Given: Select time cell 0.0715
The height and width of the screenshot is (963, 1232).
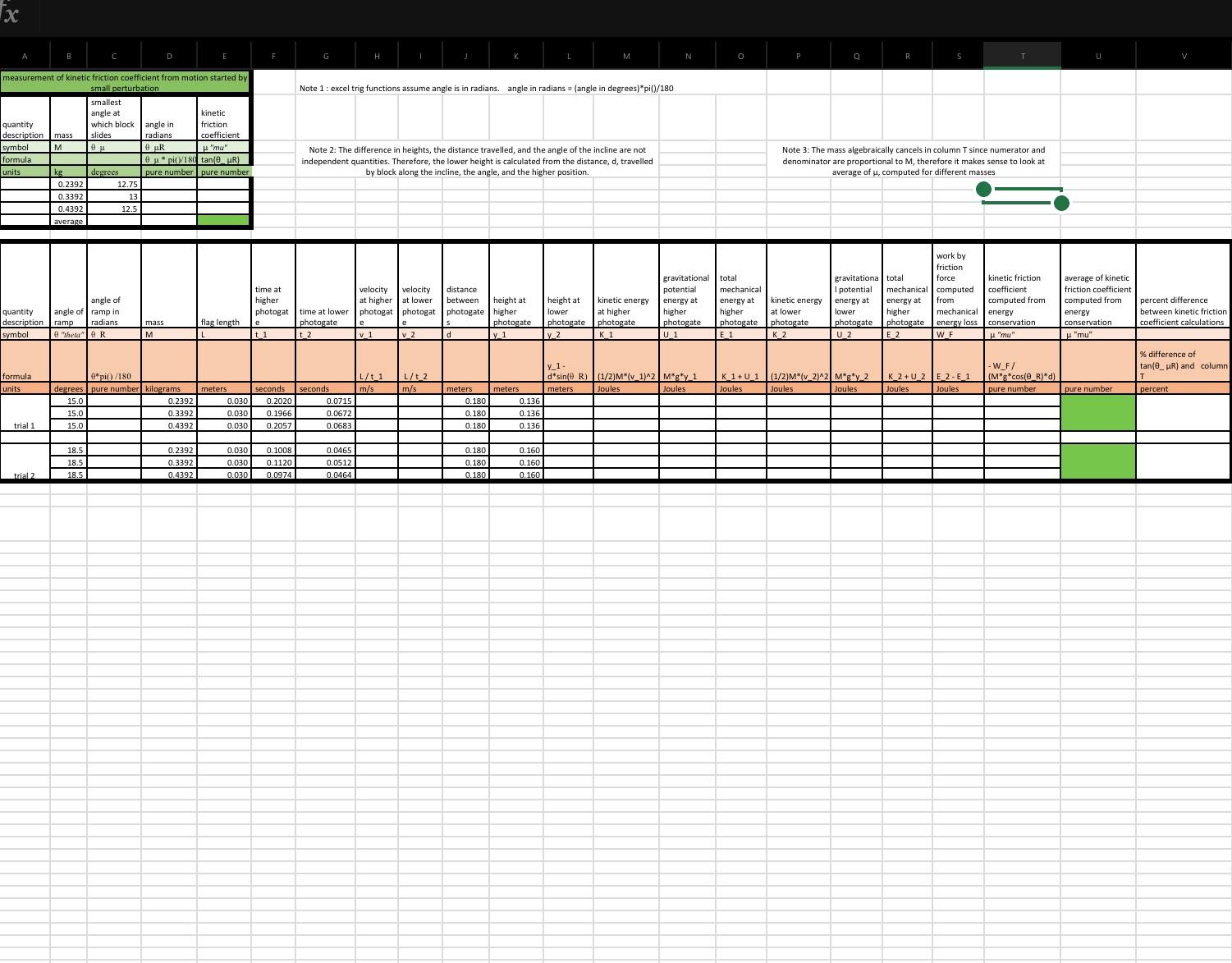Looking at the screenshot, I should tap(325, 401).
